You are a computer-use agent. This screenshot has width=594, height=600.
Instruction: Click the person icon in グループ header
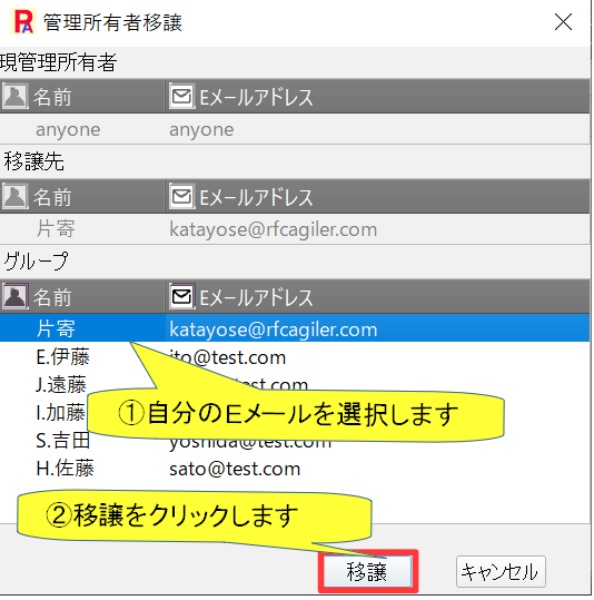(15, 297)
